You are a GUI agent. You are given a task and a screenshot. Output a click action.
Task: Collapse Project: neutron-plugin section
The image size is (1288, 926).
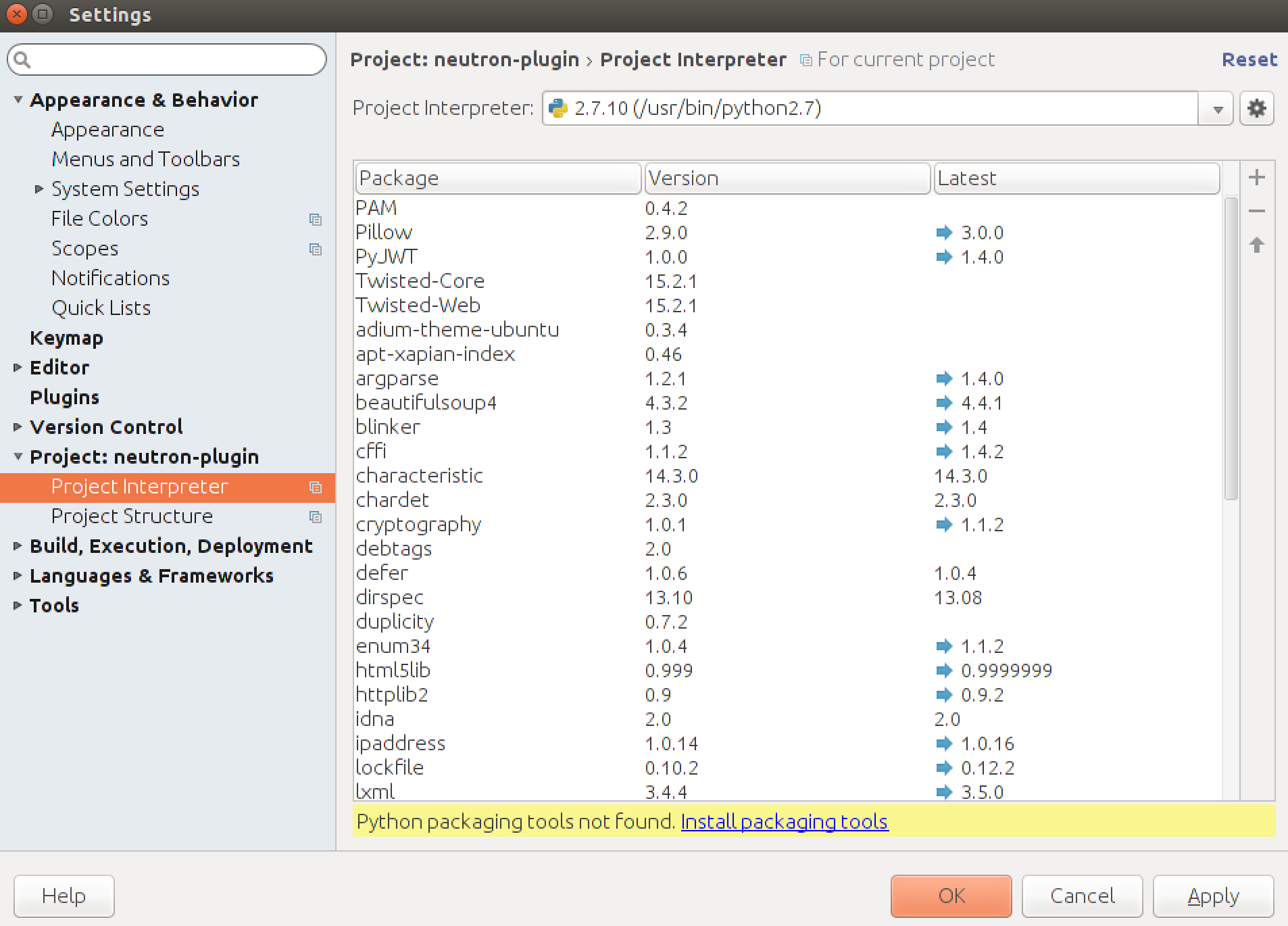[x=18, y=457]
